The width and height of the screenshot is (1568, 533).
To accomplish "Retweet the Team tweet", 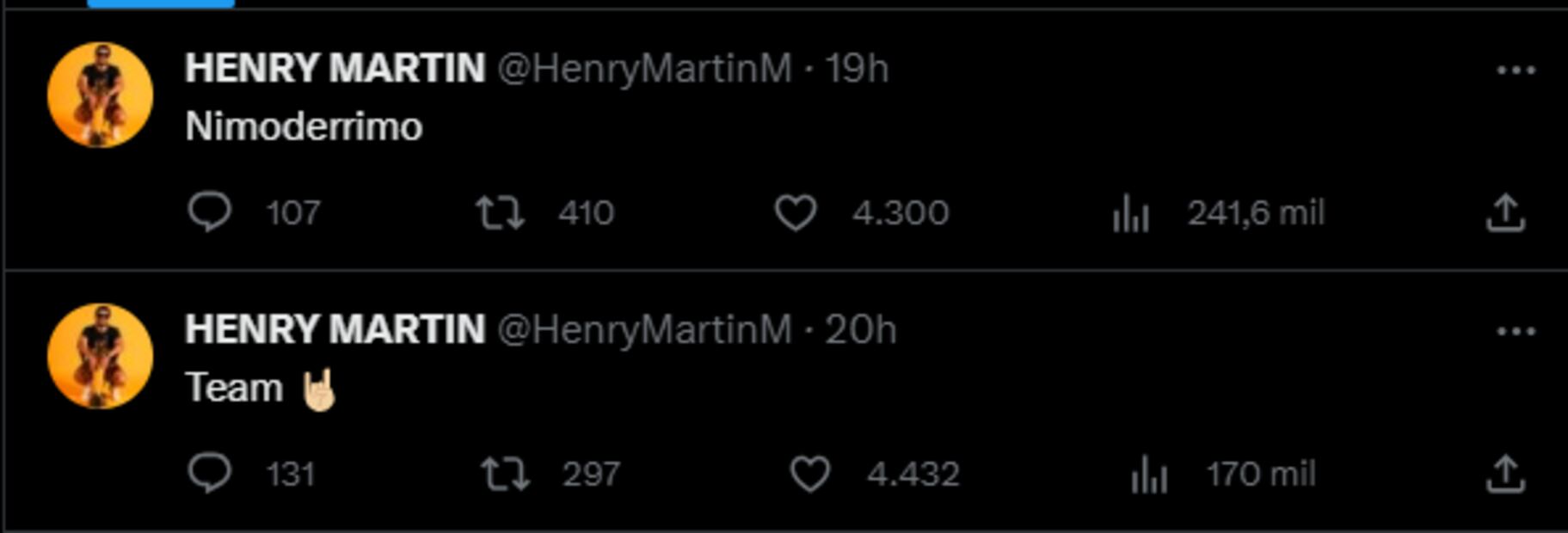I will point(505,474).
